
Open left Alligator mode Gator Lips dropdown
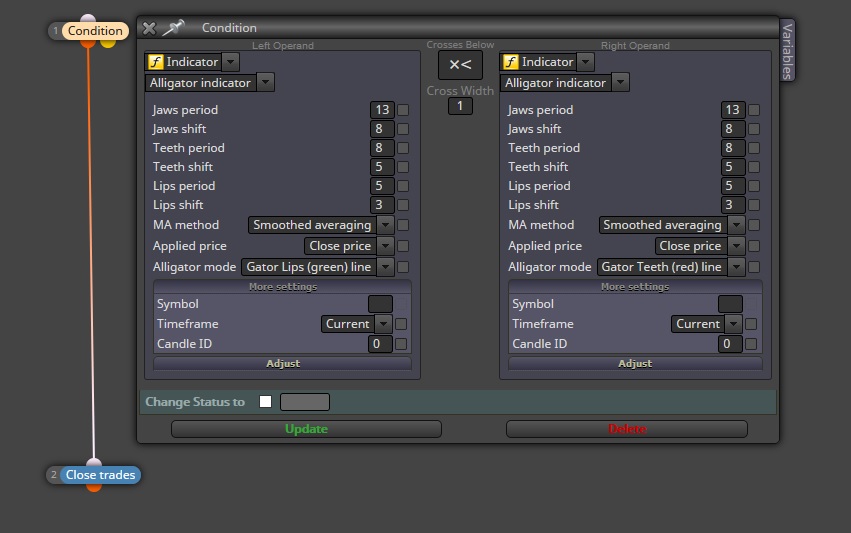385,267
